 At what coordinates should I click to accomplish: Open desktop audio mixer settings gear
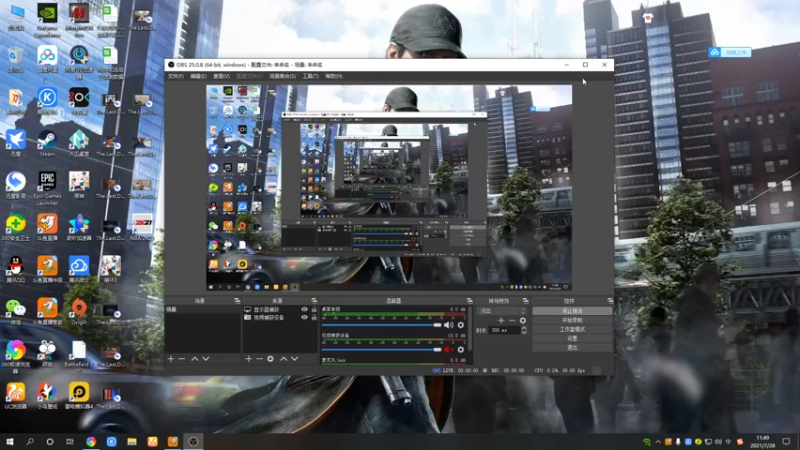tap(461, 325)
